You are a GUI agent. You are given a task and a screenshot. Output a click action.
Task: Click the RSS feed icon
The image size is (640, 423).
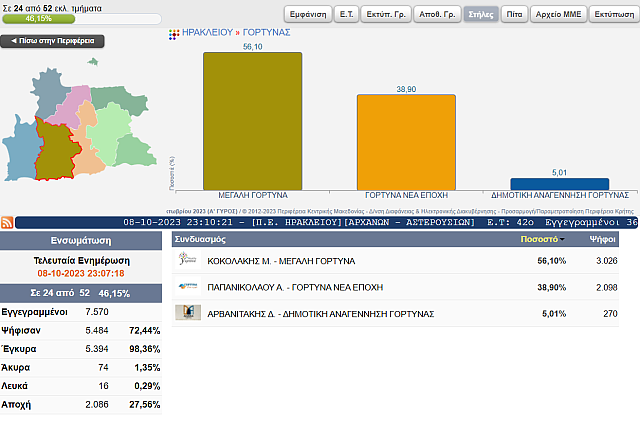[x=7, y=222]
